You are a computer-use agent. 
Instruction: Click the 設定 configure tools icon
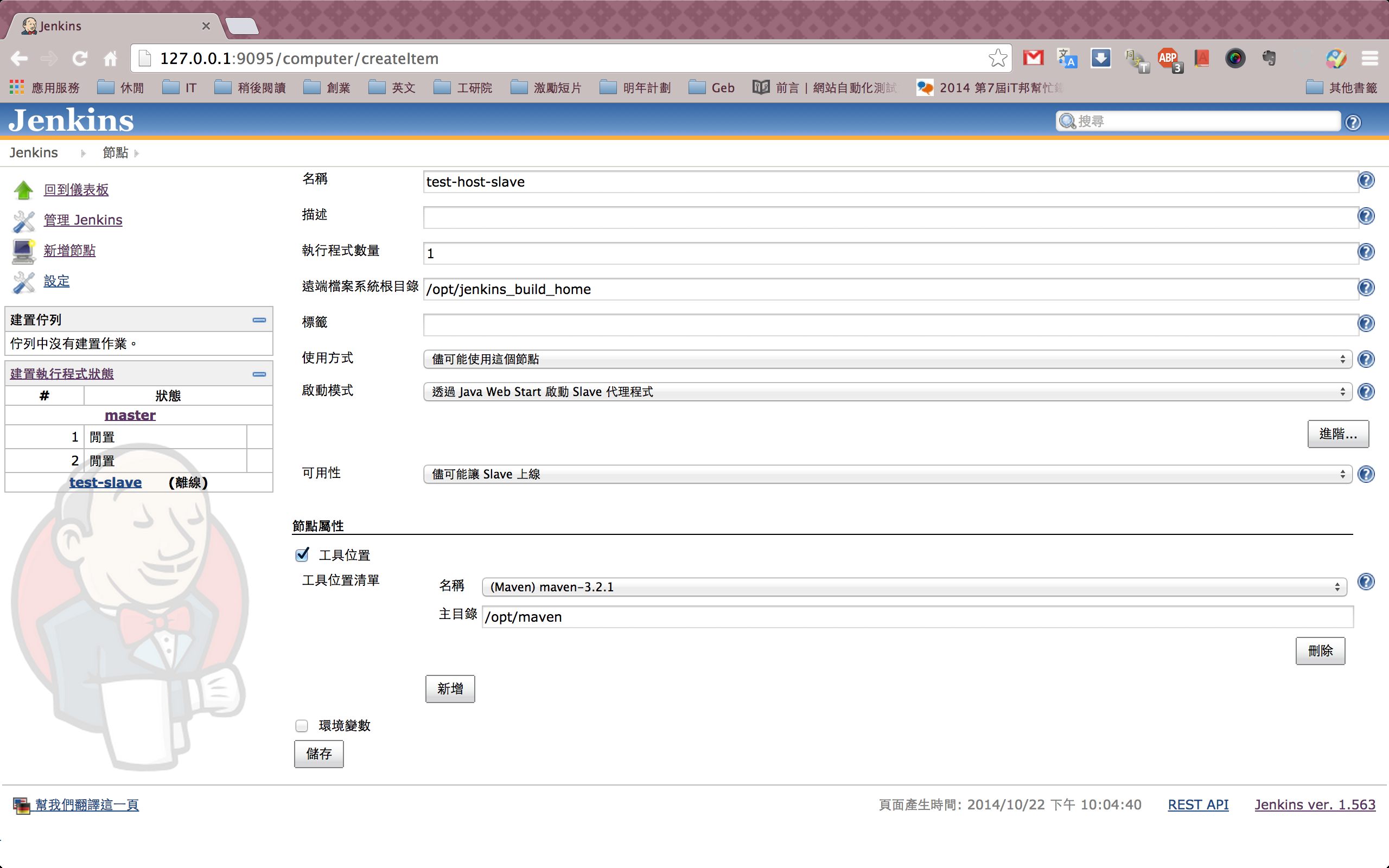[23, 282]
